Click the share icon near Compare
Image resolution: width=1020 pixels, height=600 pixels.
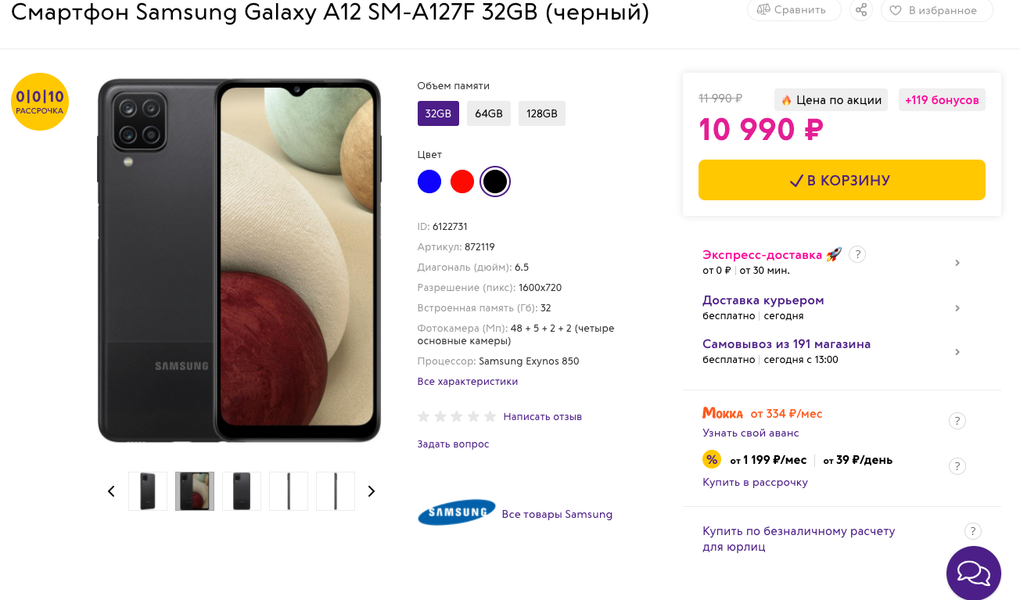pos(861,10)
